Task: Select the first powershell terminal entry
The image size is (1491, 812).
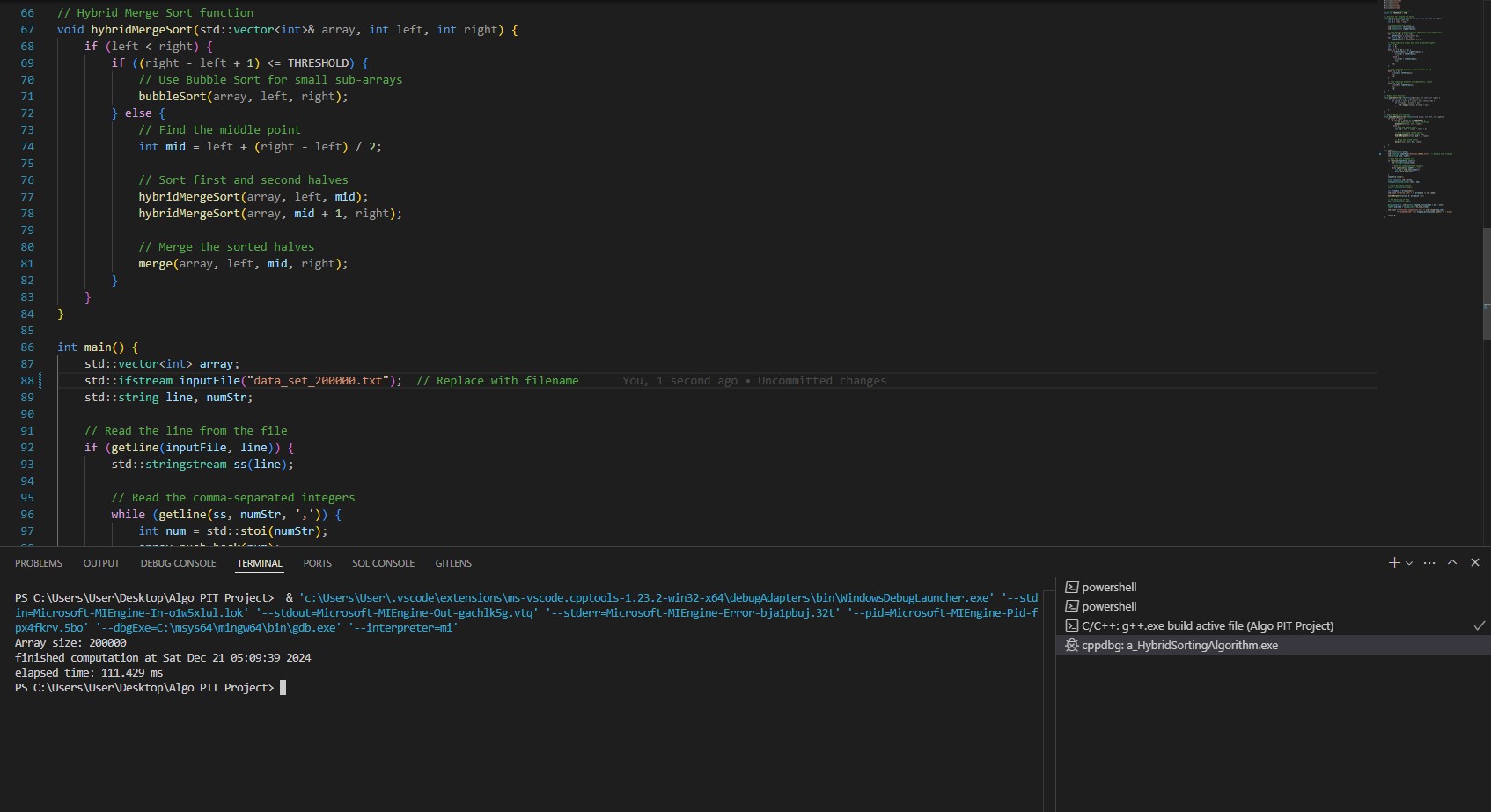Action: coord(1109,588)
